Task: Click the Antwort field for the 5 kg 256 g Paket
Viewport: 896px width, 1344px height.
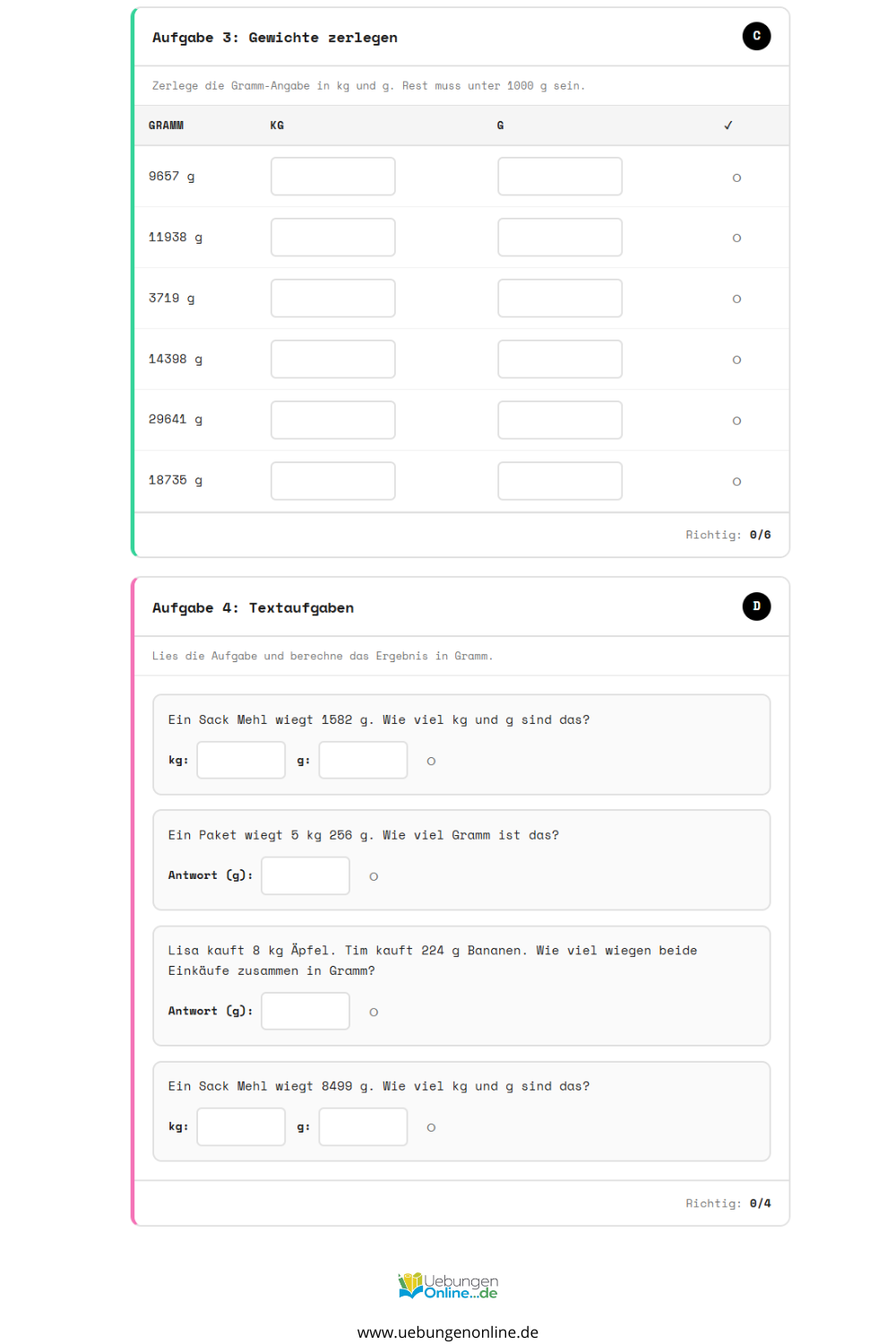Action: click(x=306, y=875)
